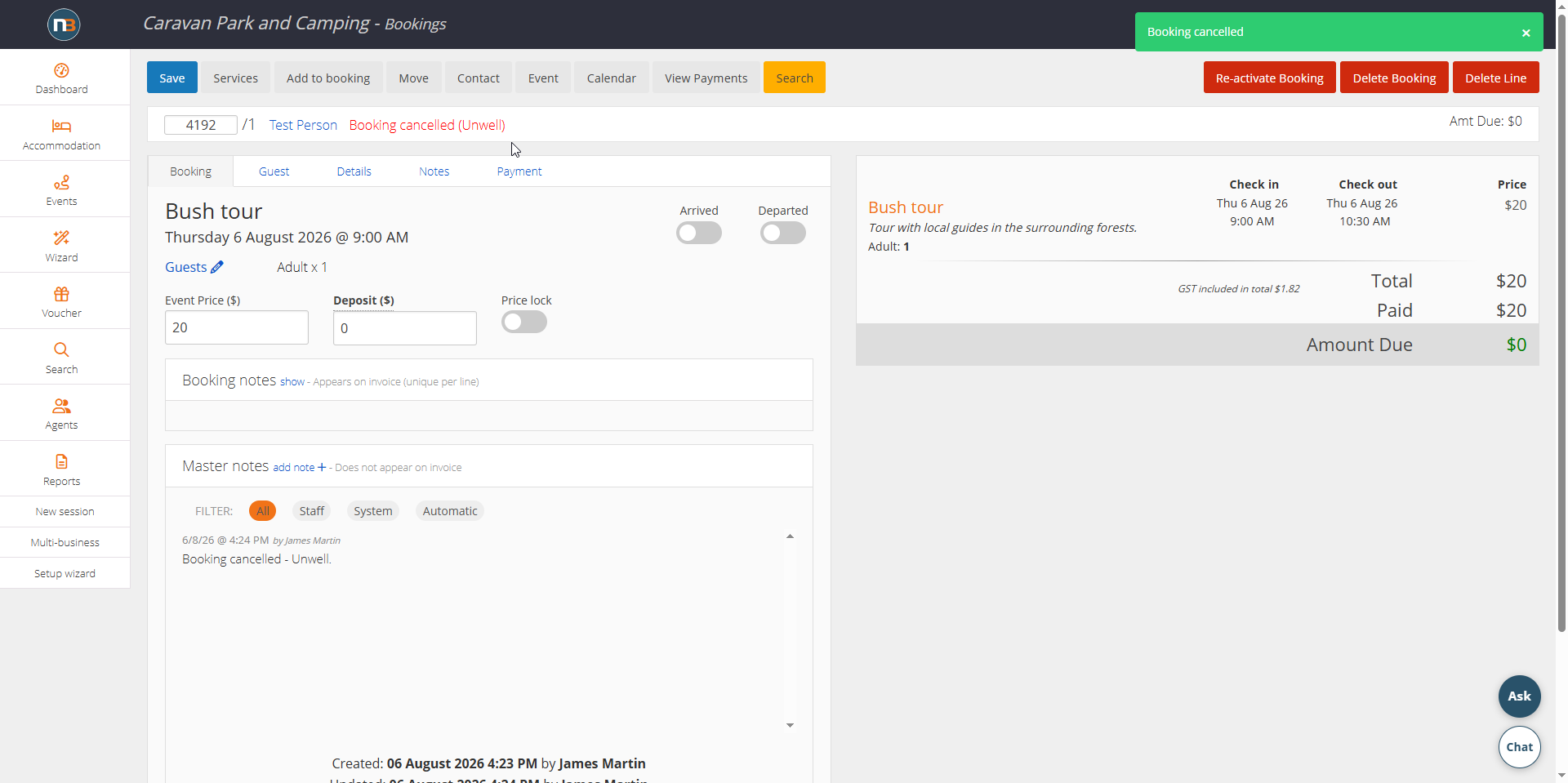Viewport: 1568px width, 783px height.
Task: Open the Agents people icon
Action: coord(61,406)
